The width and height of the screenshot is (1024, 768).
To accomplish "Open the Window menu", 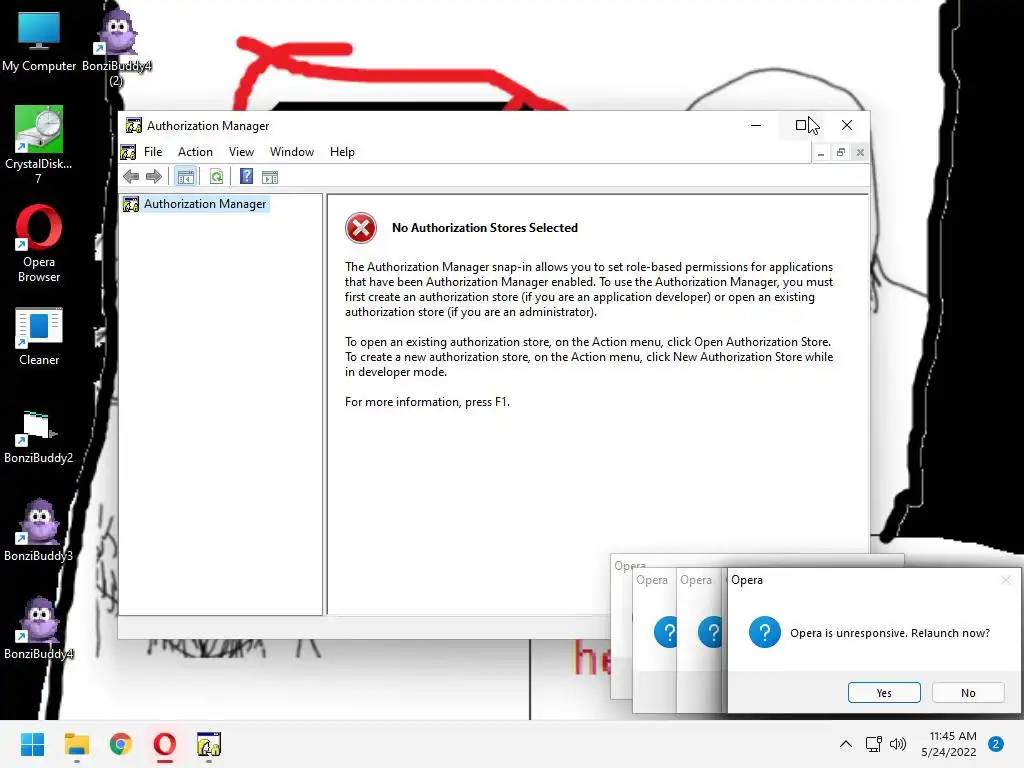I will tap(292, 152).
